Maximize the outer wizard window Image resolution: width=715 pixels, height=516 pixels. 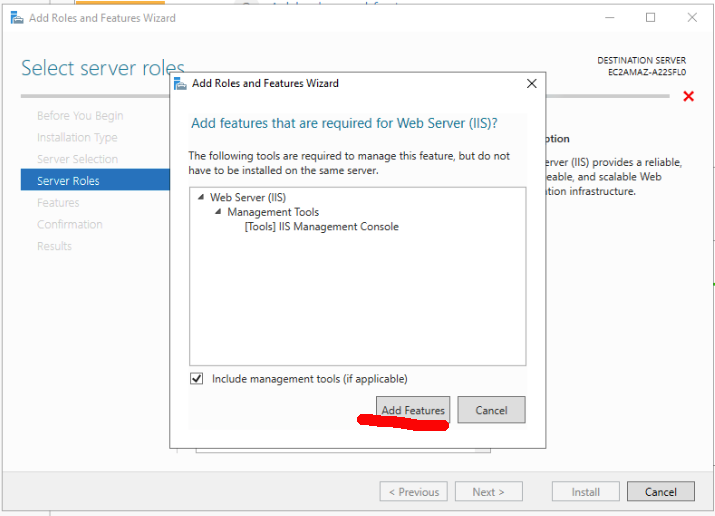pyautogui.click(x=650, y=18)
